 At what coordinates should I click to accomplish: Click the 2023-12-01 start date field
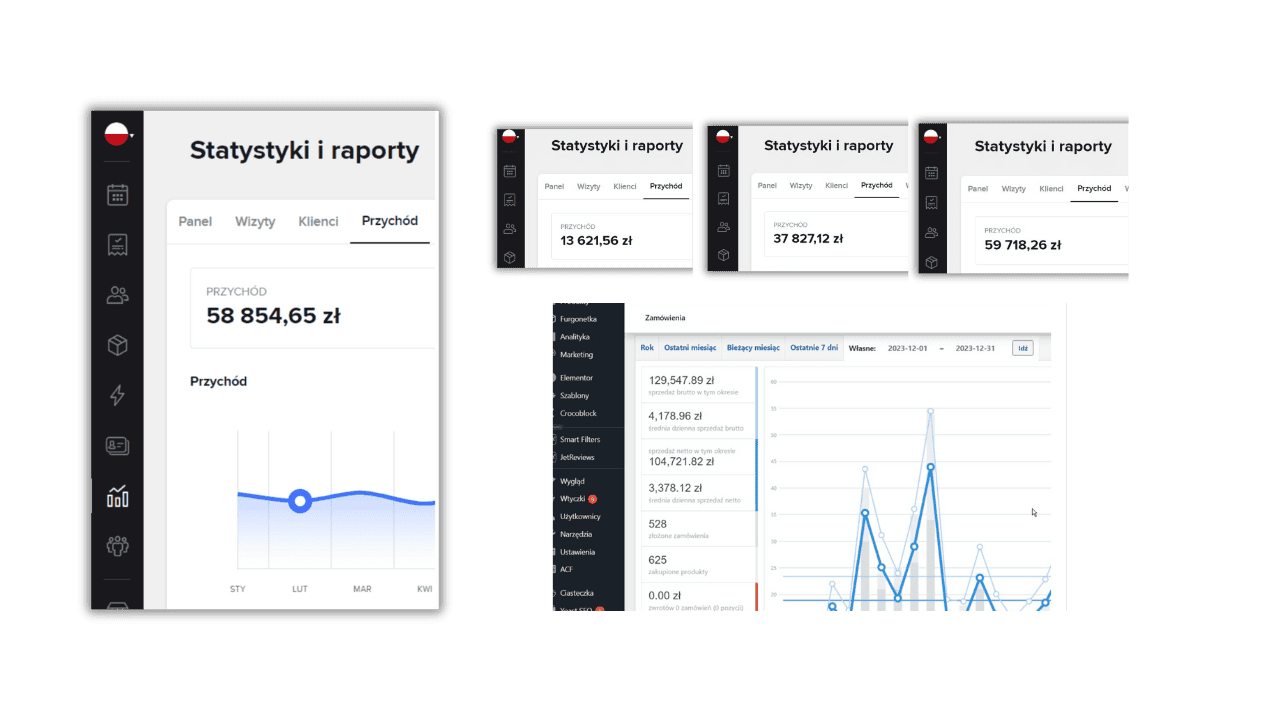tap(907, 348)
